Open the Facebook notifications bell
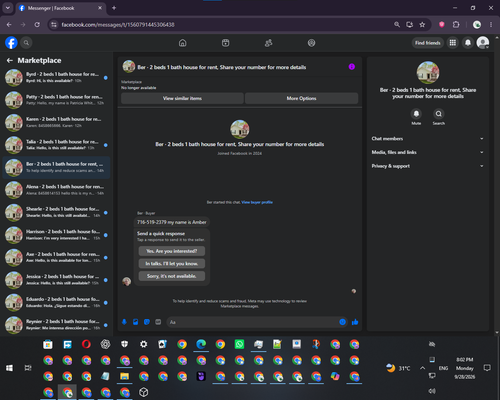The height and width of the screenshot is (400, 500). (x=468, y=43)
